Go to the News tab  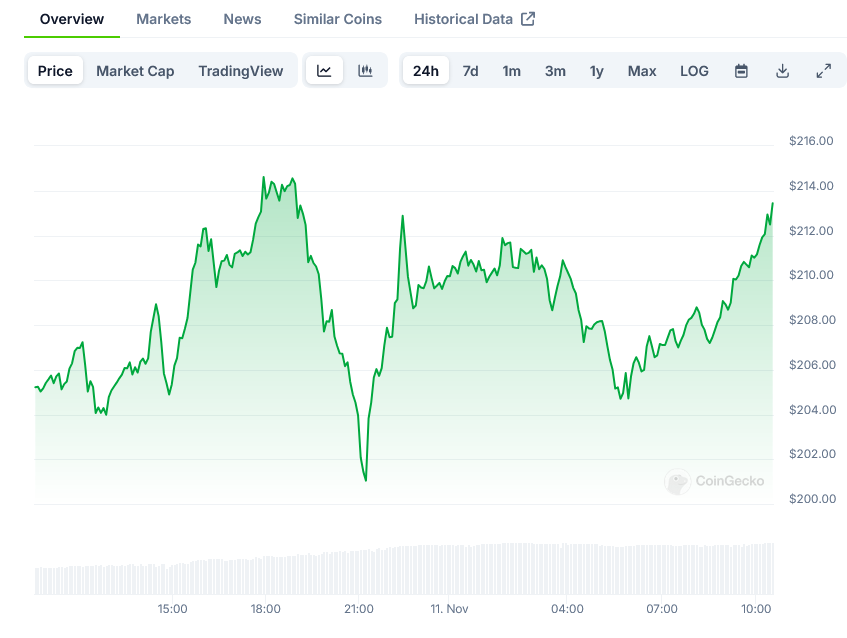tap(242, 19)
